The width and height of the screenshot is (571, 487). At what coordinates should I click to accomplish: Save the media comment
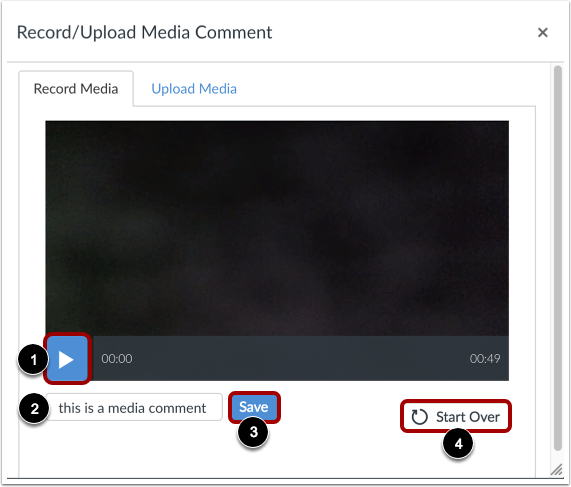(x=254, y=407)
